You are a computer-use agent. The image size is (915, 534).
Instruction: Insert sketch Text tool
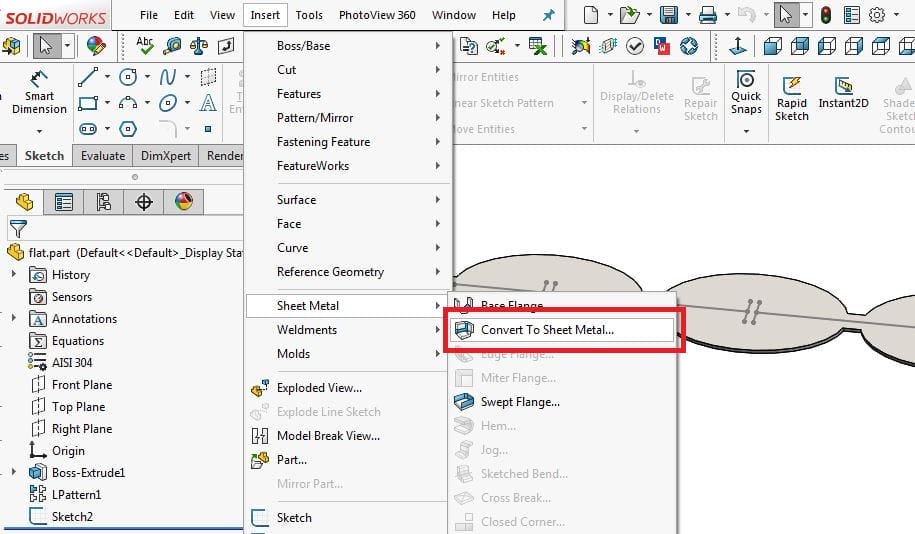(208, 103)
